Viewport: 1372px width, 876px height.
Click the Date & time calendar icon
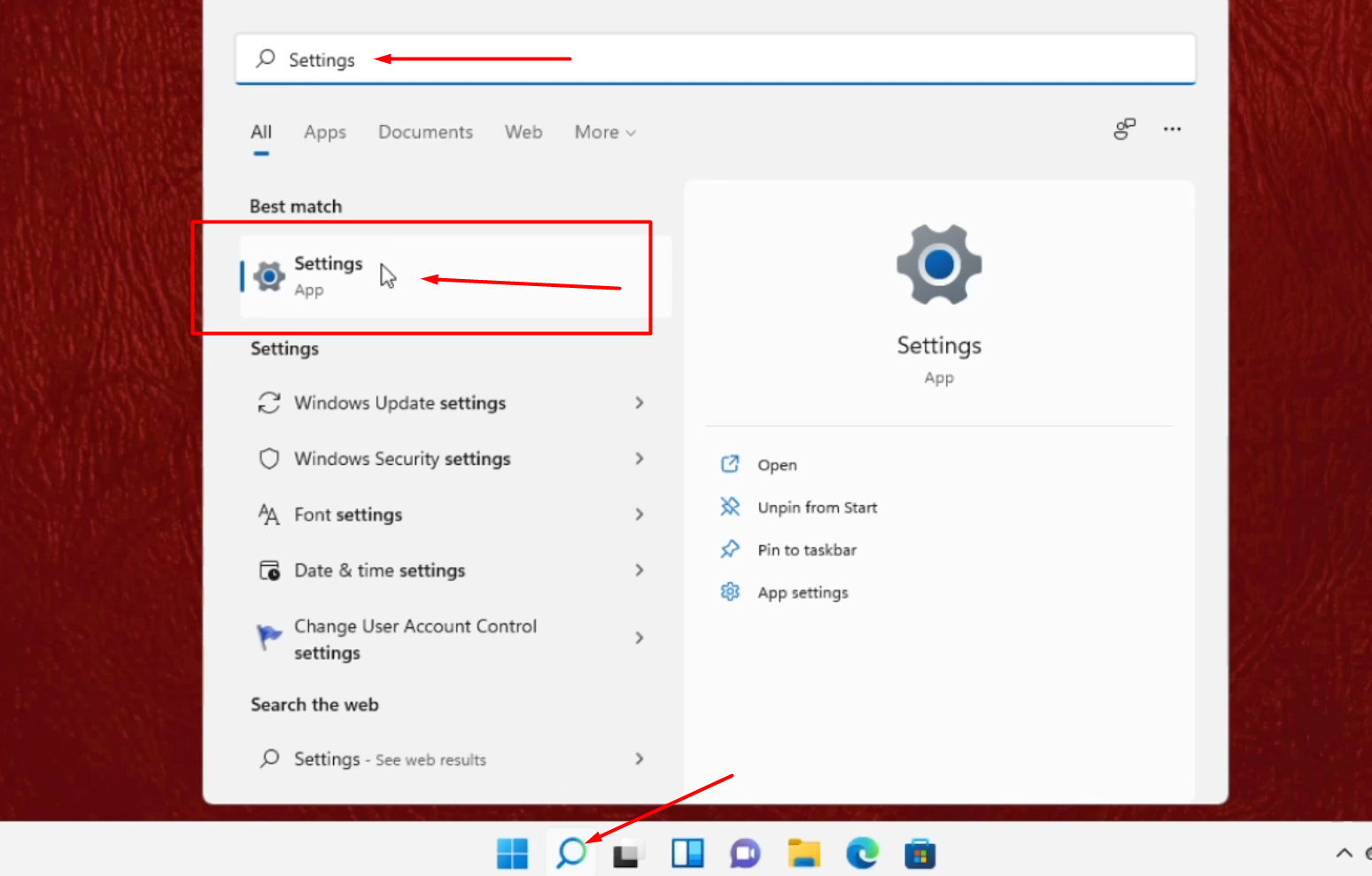[x=269, y=570]
